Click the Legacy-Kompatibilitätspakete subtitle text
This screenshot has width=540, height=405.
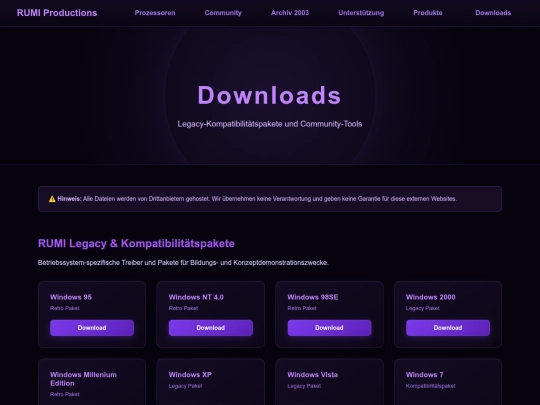(x=270, y=124)
